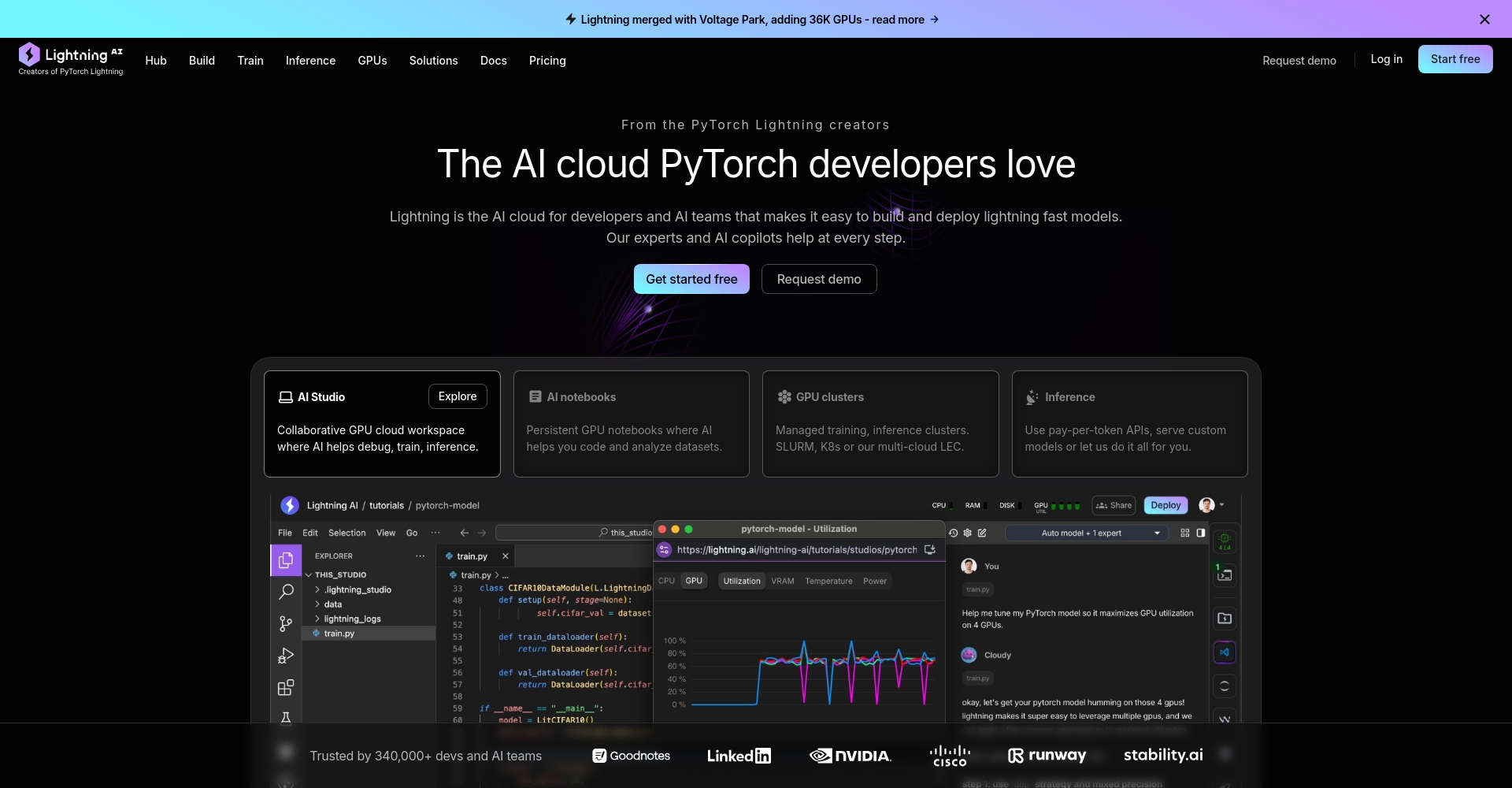Open the Run and Debug icon
Image resolution: width=1512 pixels, height=788 pixels.
coord(286,656)
